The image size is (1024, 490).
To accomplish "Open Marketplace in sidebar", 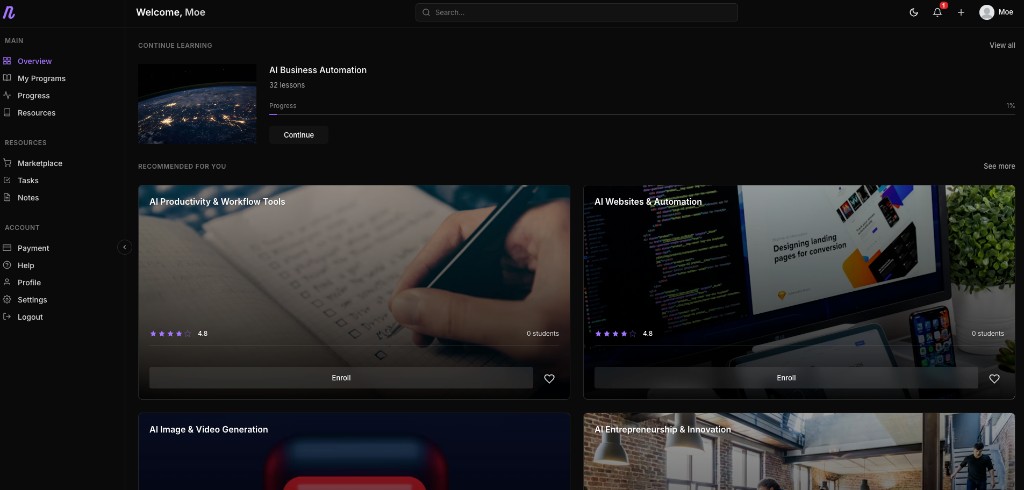I will (40, 163).
